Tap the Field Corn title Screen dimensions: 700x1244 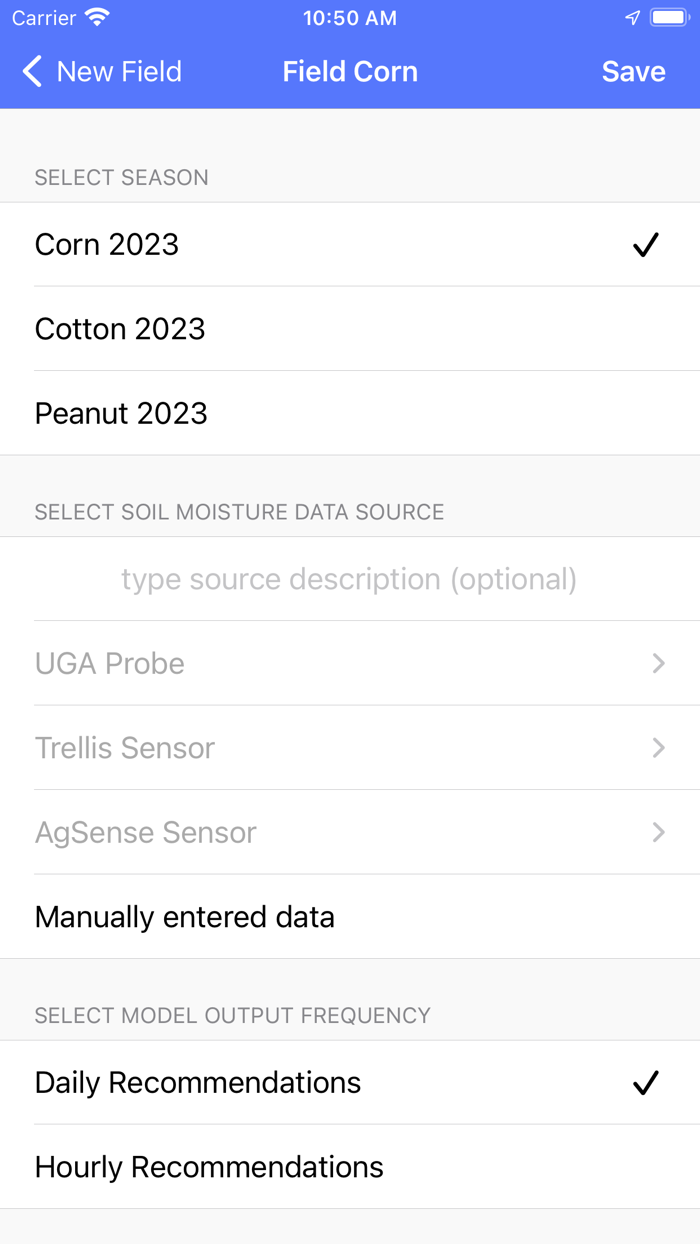(350, 71)
